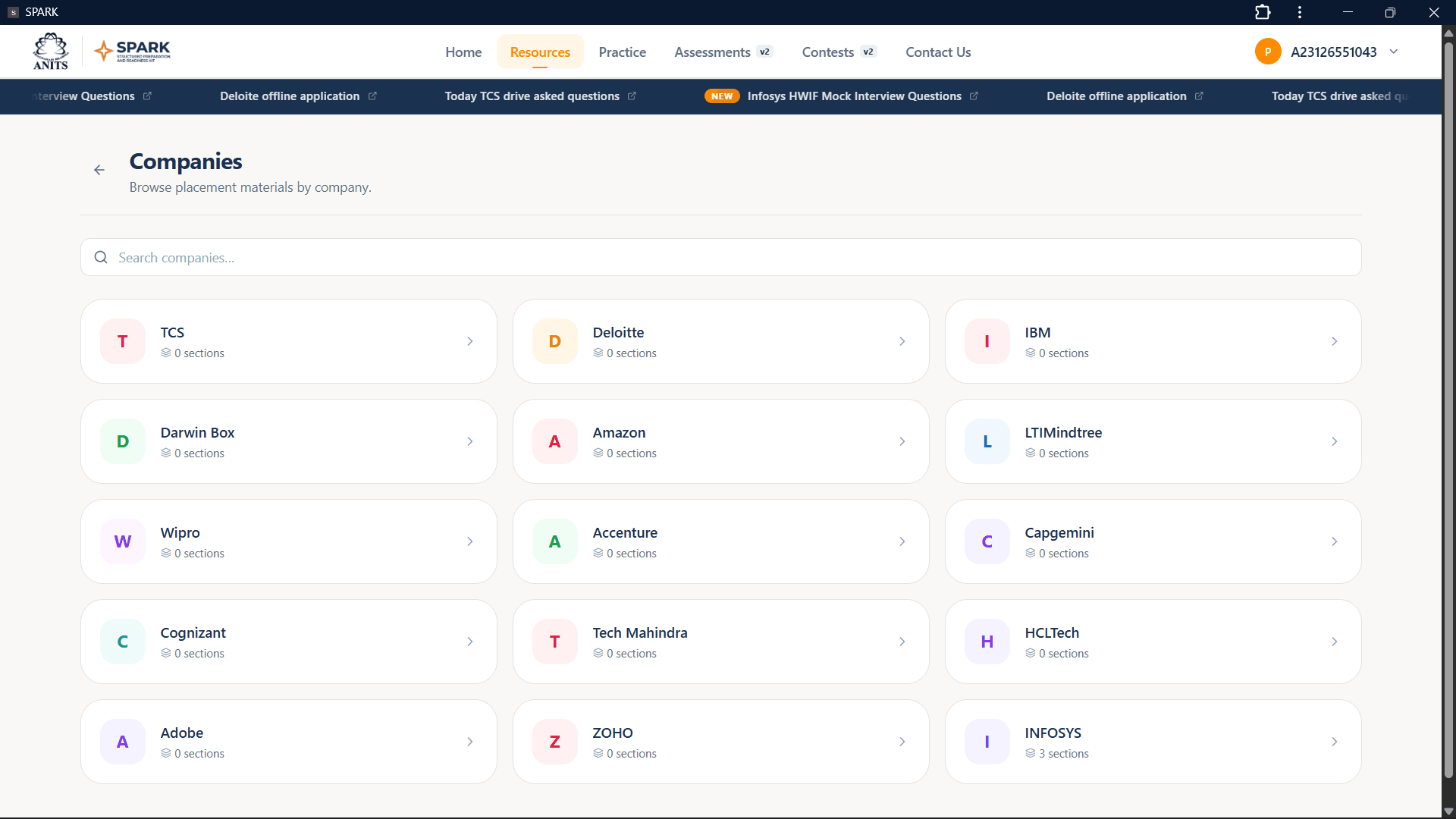The width and height of the screenshot is (1456, 819).
Task: Click the ZOHO letter avatar
Action: pyautogui.click(x=555, y=742)
